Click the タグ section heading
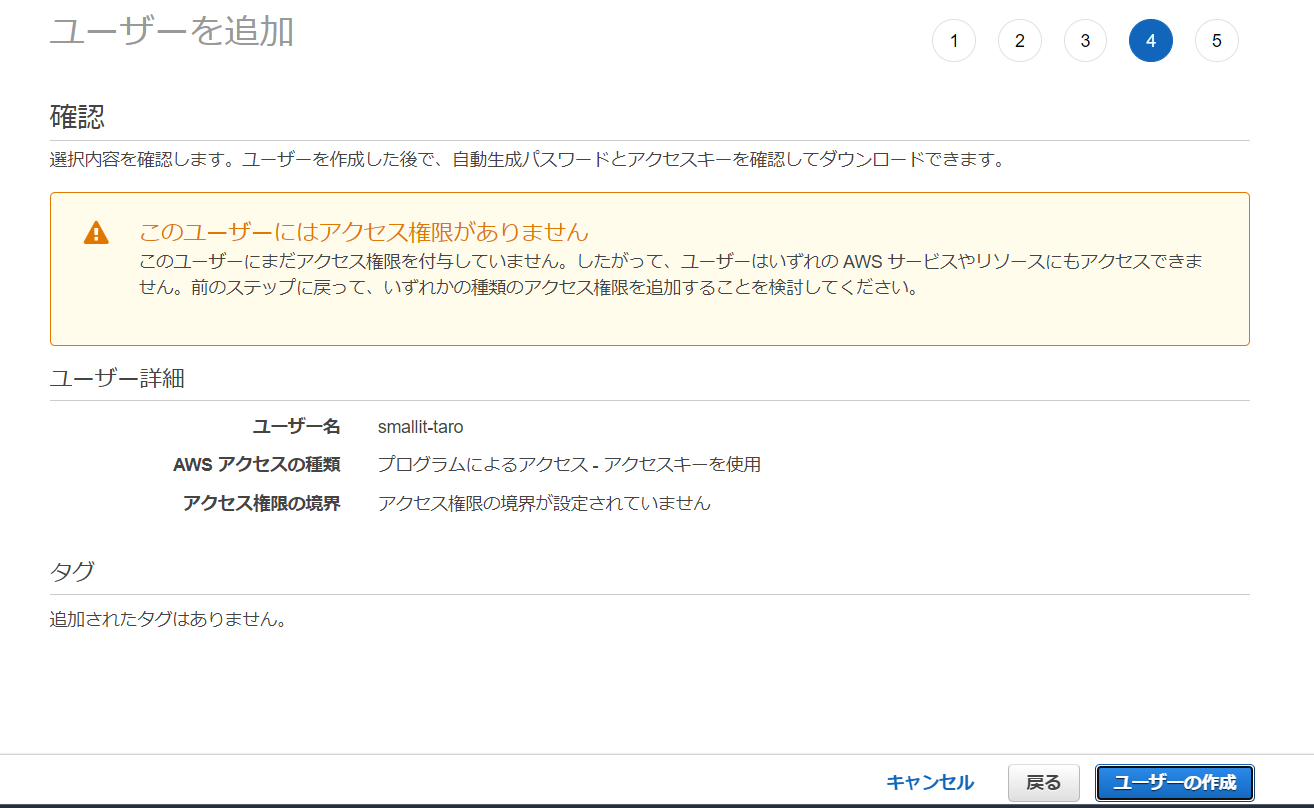Screen dimensions: 1314x808 tap(72, 572)
